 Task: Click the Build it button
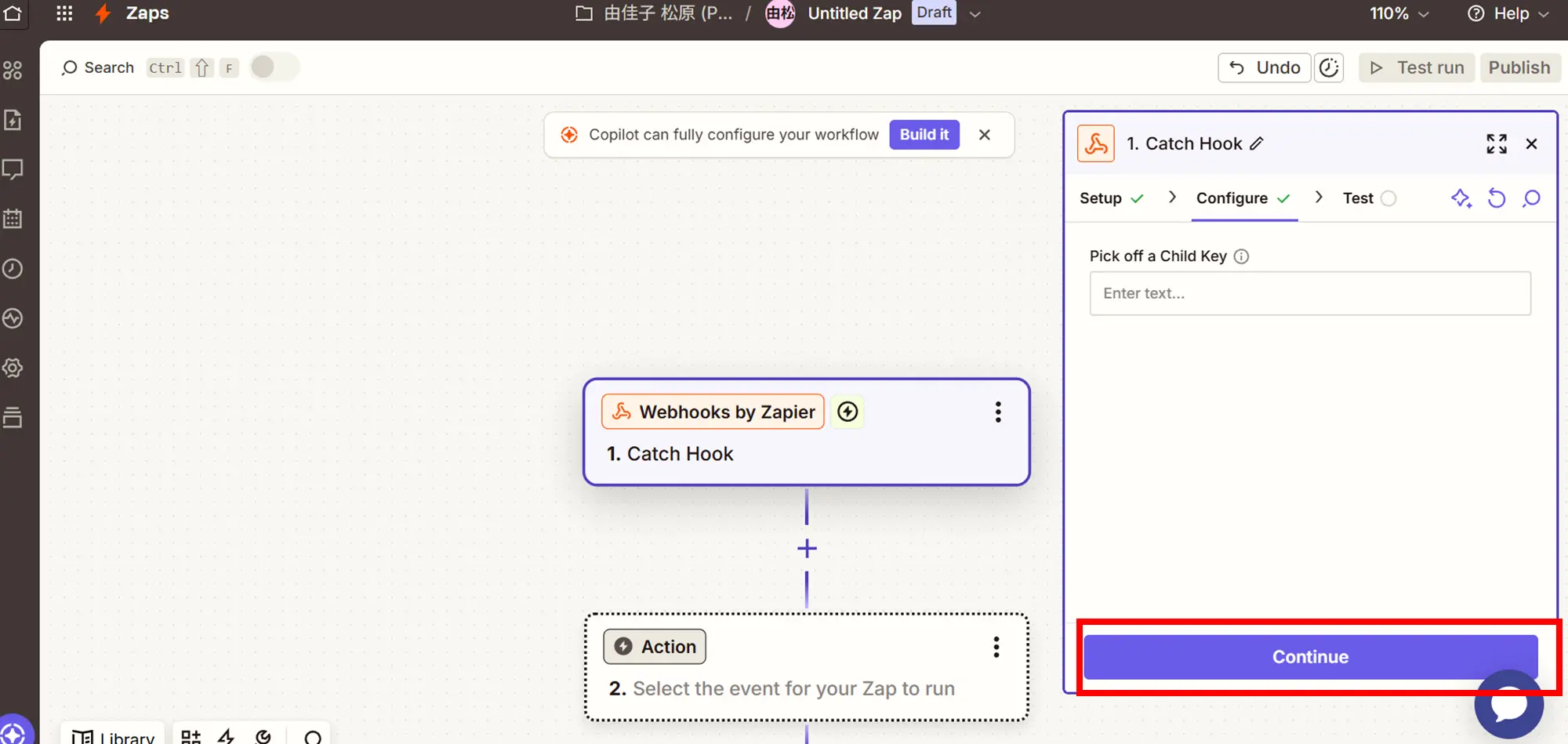(924, 135)
